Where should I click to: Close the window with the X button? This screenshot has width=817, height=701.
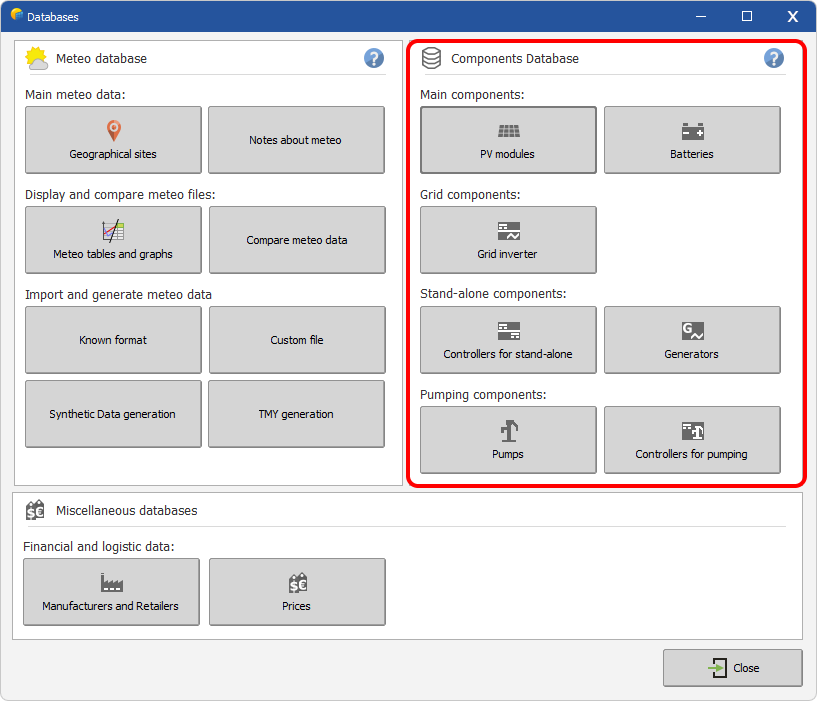tap(793, 17)
